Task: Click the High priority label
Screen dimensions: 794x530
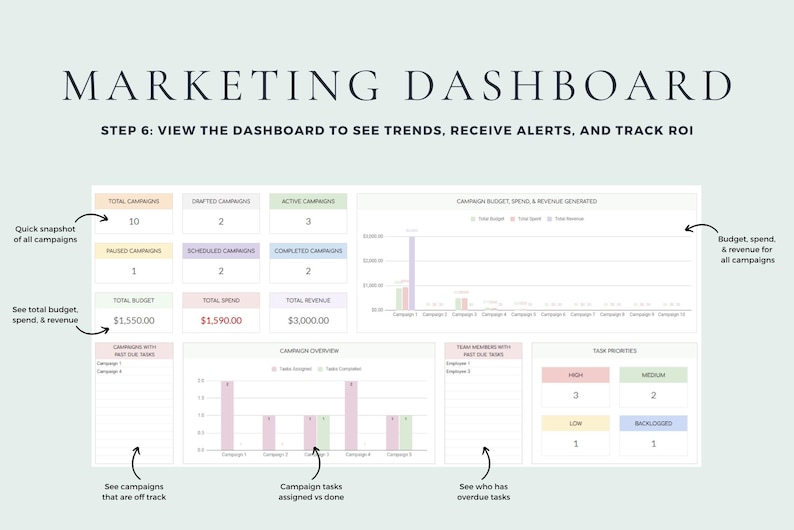Action: (575, 375)
